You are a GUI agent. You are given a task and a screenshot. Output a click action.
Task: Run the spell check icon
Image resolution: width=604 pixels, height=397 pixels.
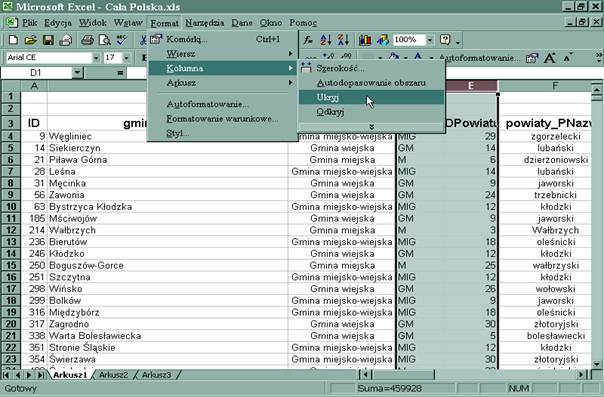122,40
